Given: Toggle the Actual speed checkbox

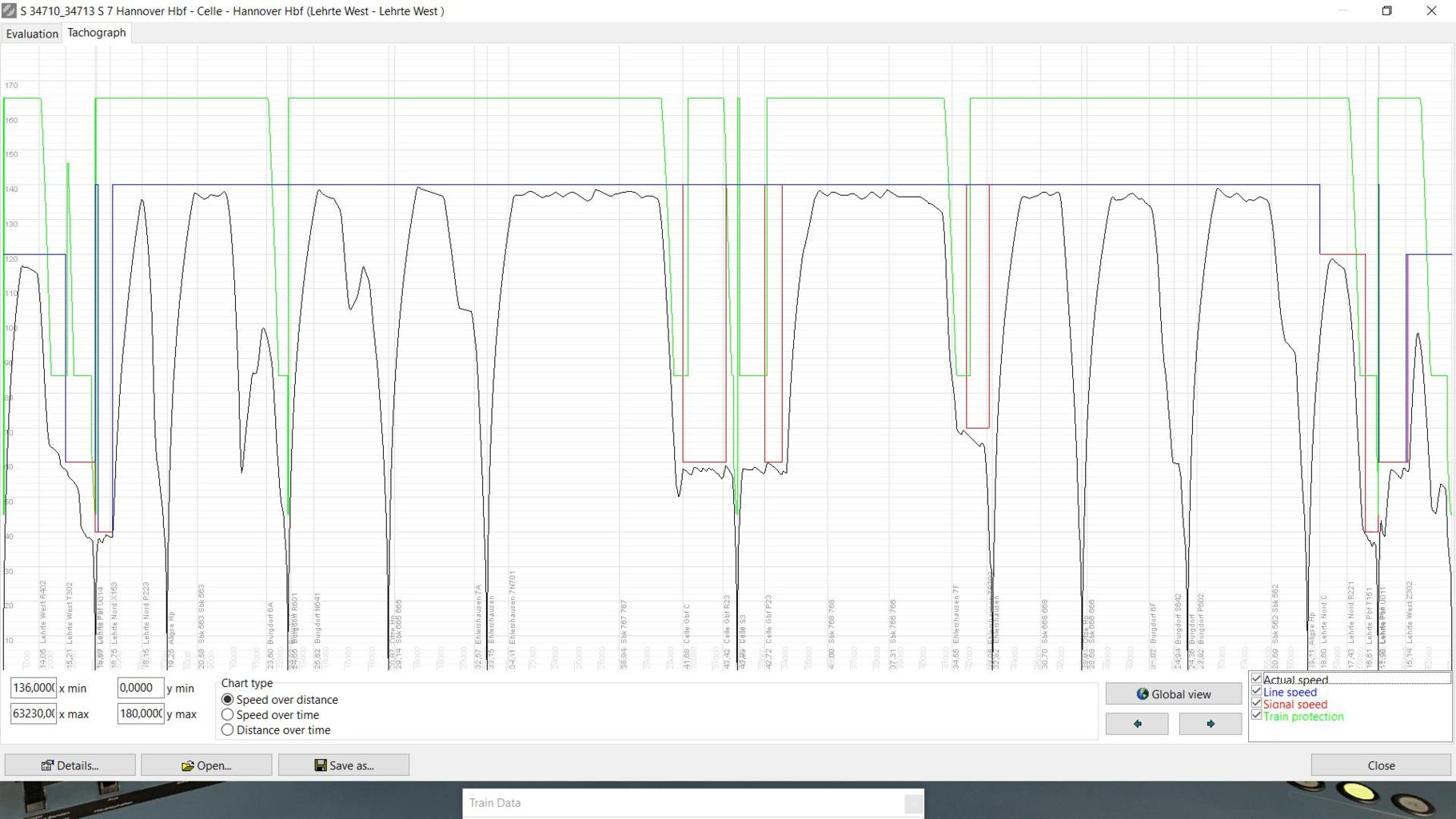Looking at the screenshot, I should (x=1257, y=679).
